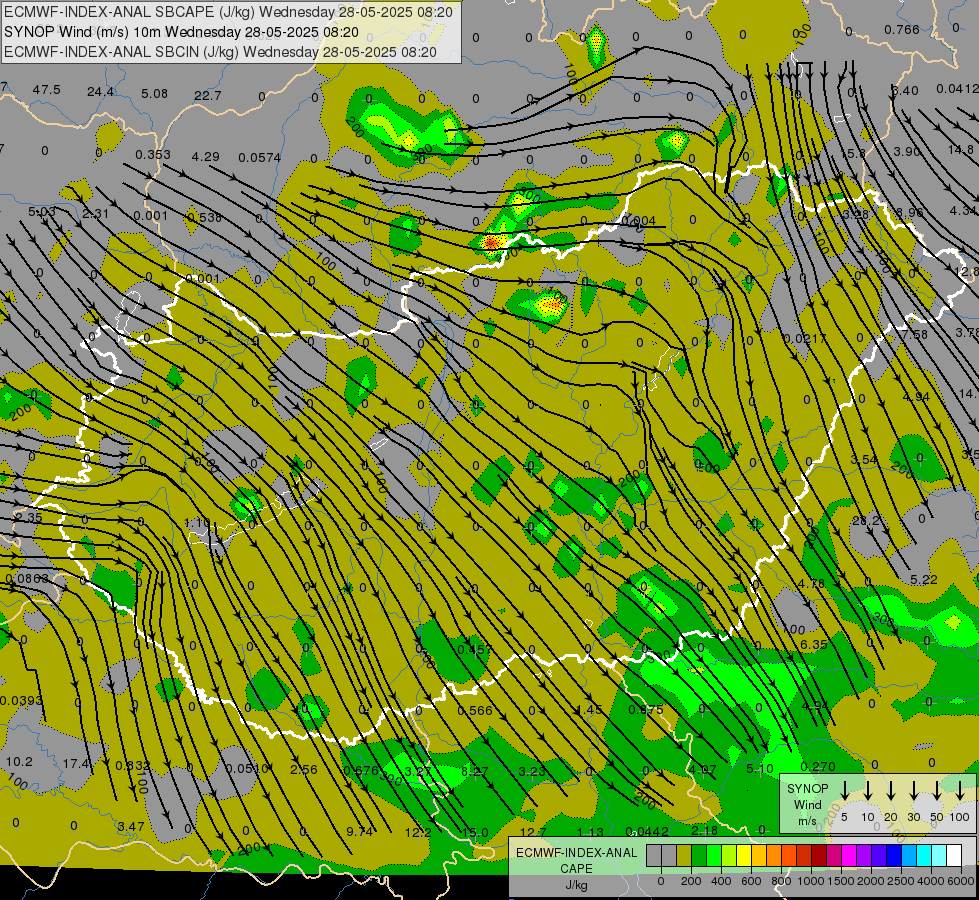Click the wind legend arrow above 30
Viewport: 979px width, 900px height.
coord(914,791)
